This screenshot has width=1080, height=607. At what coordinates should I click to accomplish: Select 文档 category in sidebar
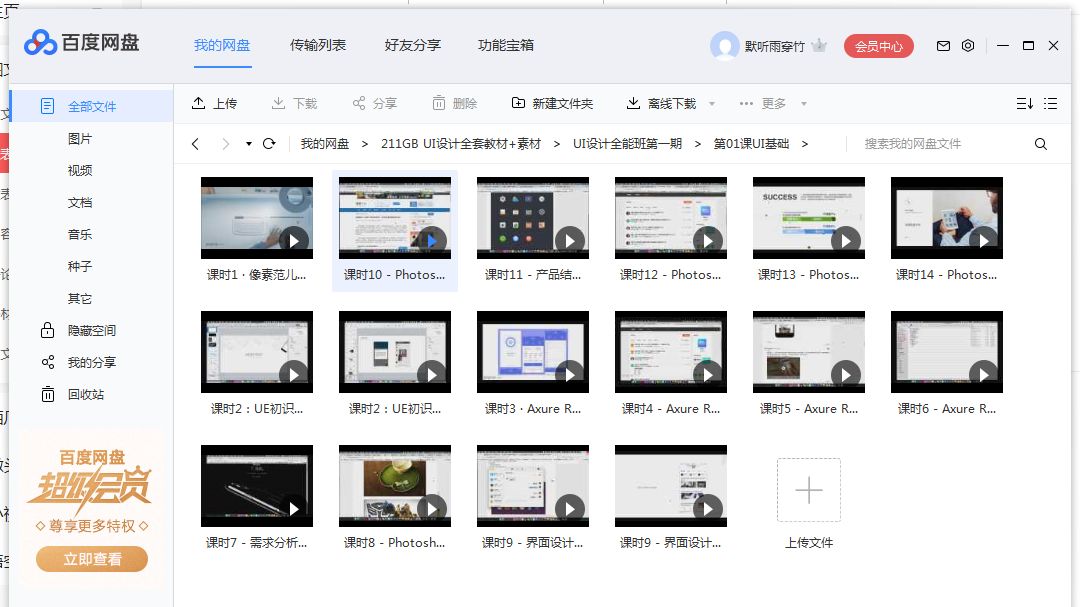point(80,203)
